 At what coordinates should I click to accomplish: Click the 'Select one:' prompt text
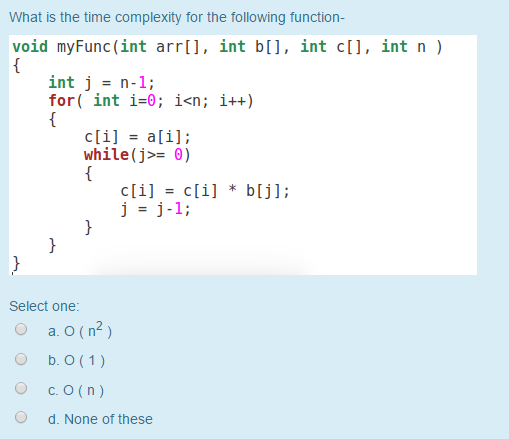[x=44, y=306]
